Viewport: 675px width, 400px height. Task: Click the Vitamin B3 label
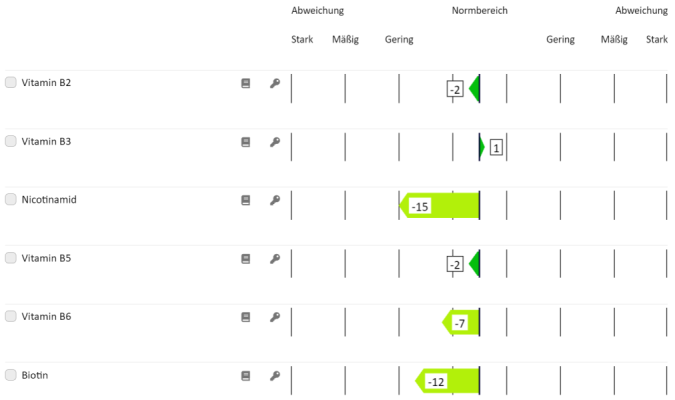[x=46, y=142]
